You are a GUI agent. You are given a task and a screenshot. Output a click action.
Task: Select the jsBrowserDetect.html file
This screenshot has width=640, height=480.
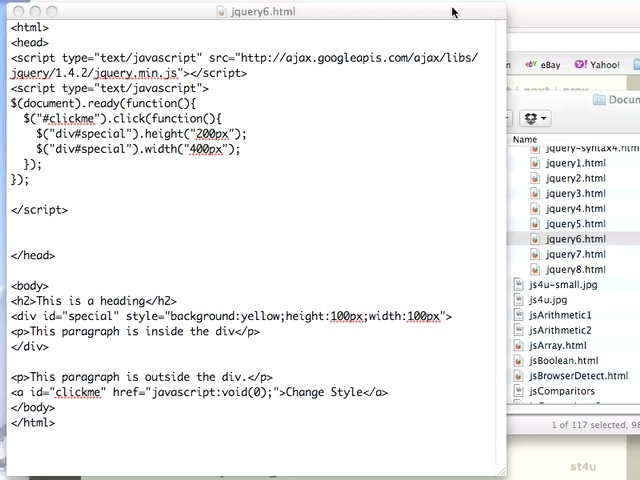(578, 376)
